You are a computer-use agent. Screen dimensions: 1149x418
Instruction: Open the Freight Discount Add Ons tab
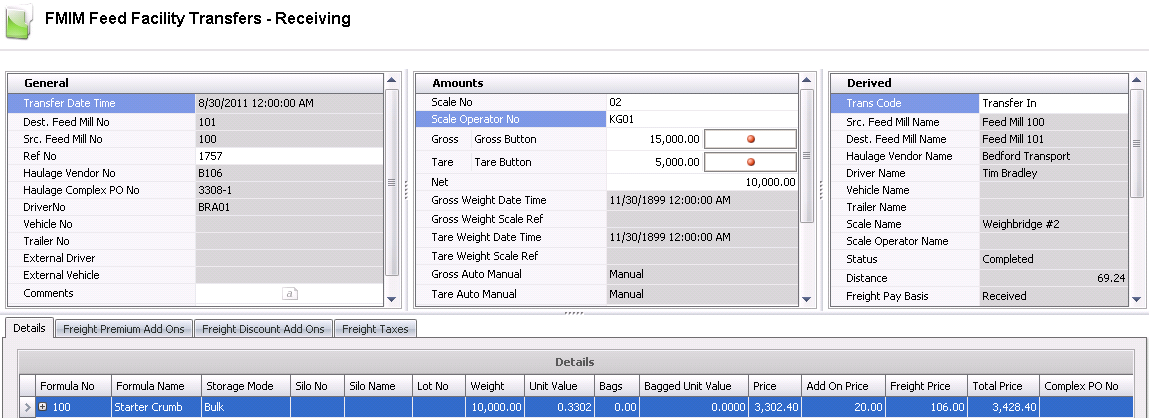(262, 328)
